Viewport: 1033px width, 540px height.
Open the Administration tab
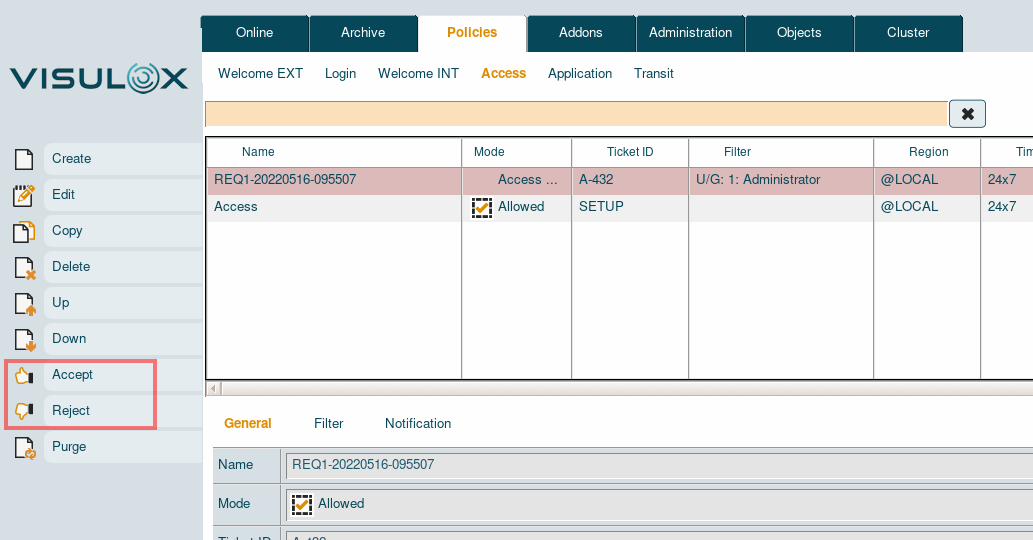(x=690, y=33)
